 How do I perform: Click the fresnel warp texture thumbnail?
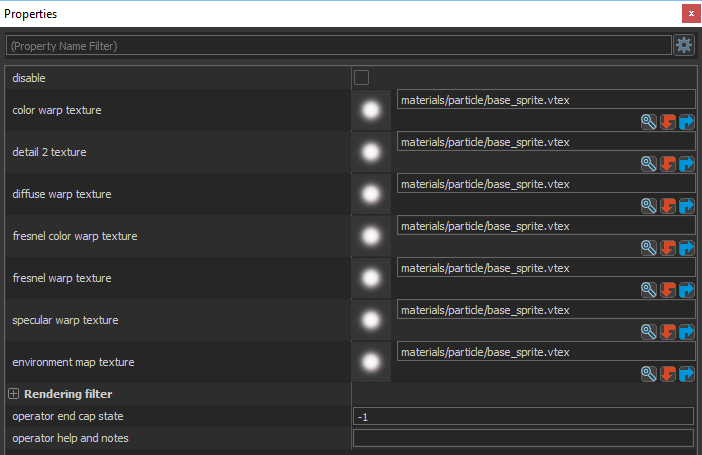371,278
